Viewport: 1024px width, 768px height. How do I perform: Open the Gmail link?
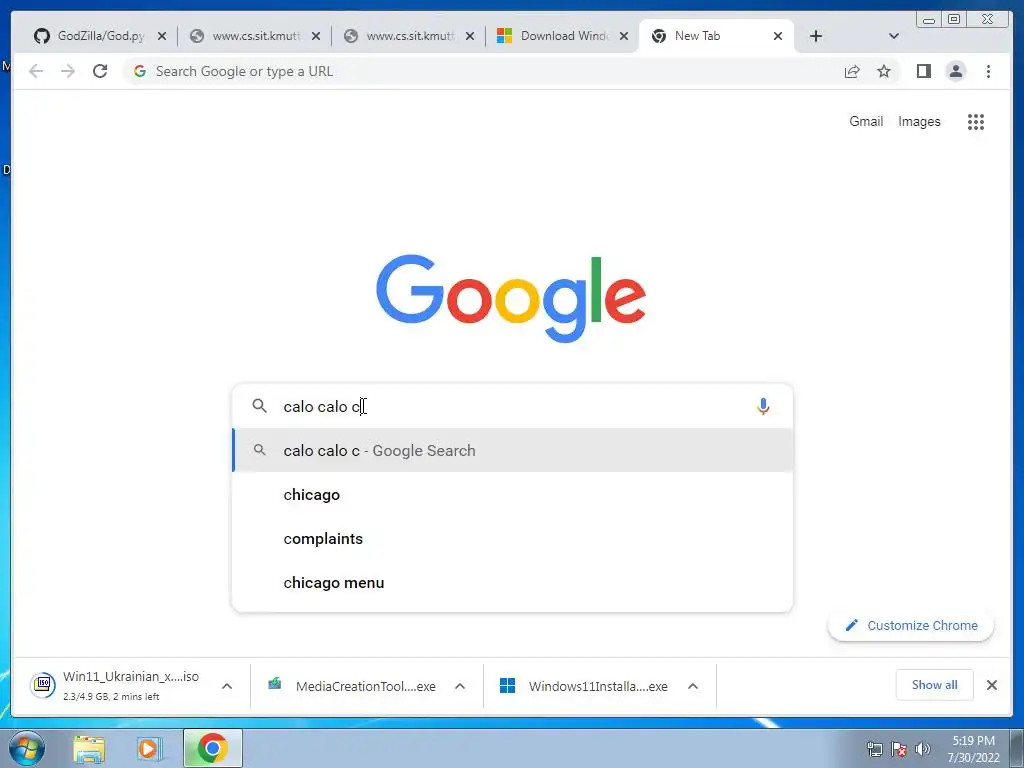(866, 121)
